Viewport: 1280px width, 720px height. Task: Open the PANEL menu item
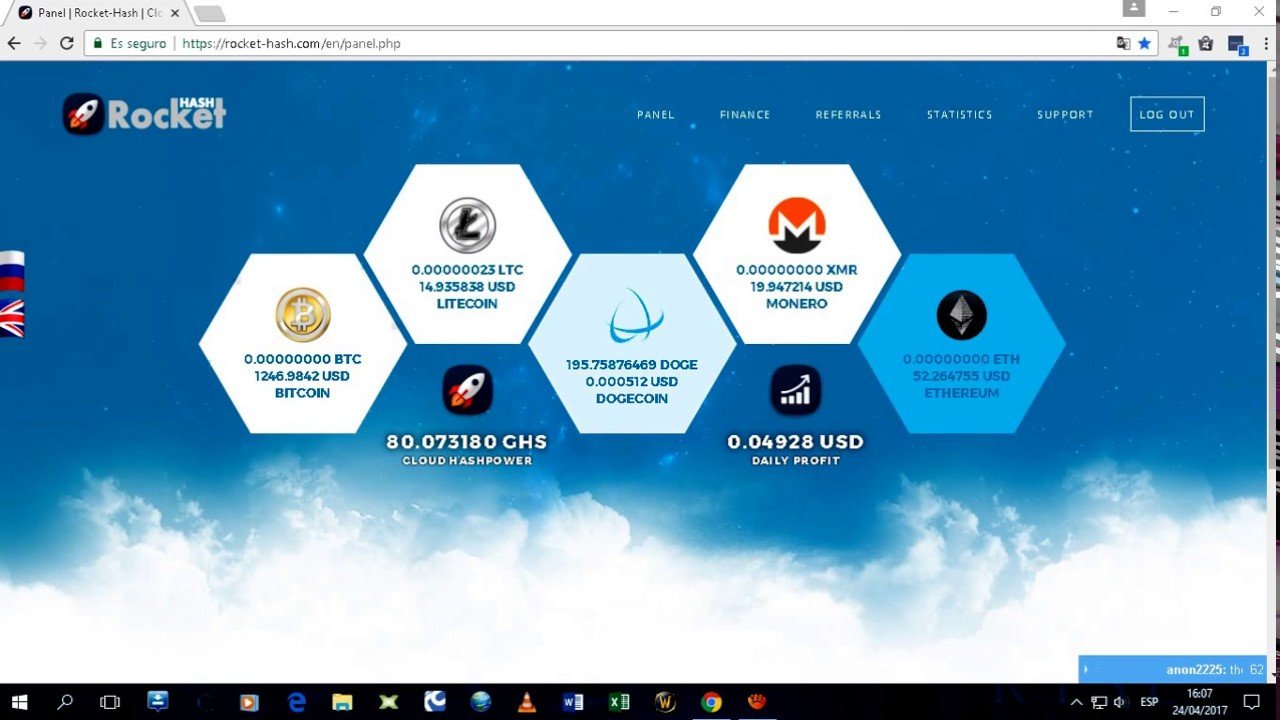(656, 115)
